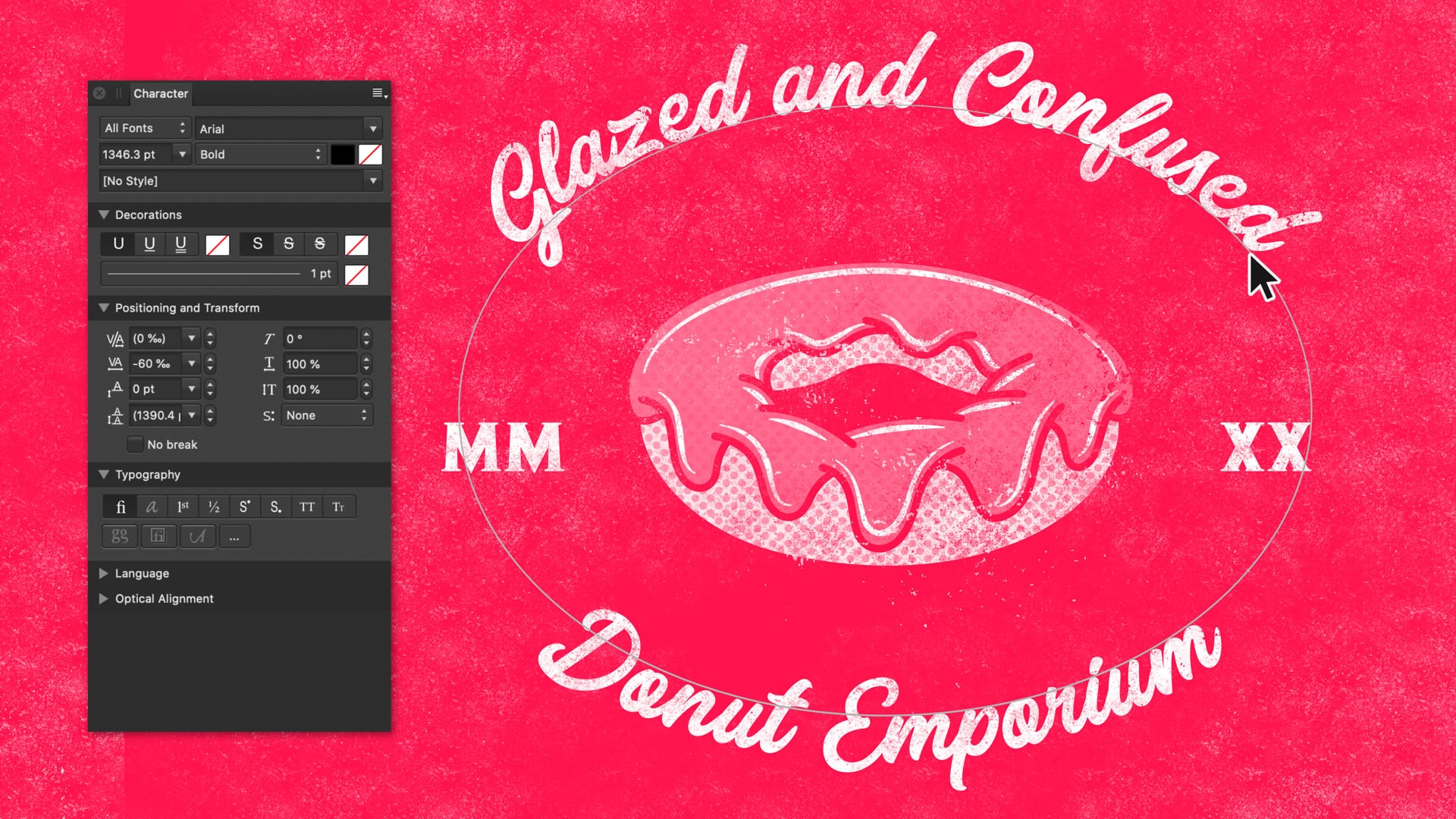
Task: Toggle the No break checkbox
Action: (x=134, y=444)
